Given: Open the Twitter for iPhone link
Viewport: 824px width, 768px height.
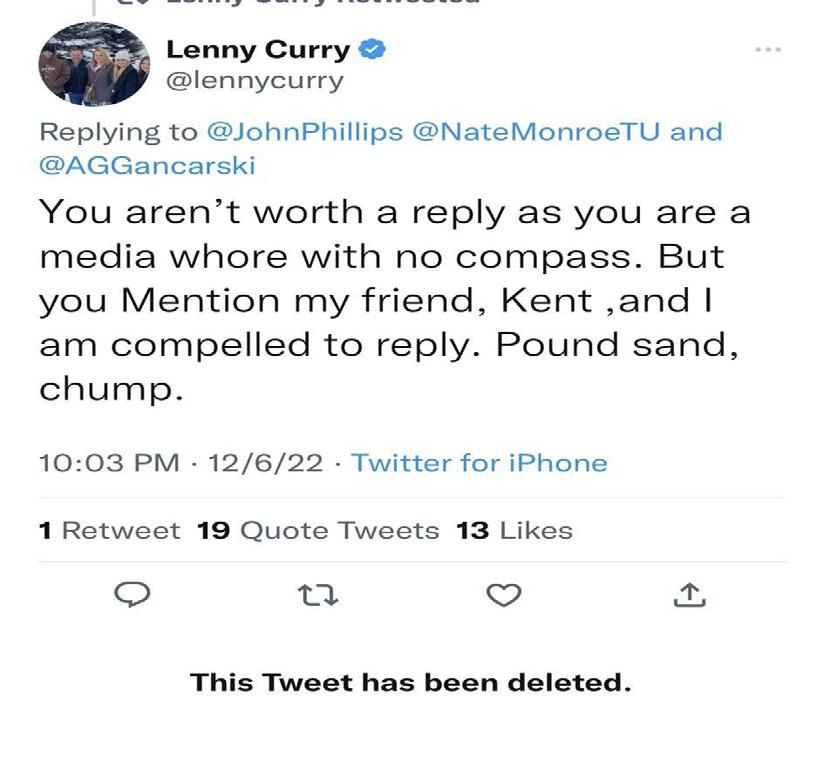Looking at the screenshot, I should click(x=479, y=463).
